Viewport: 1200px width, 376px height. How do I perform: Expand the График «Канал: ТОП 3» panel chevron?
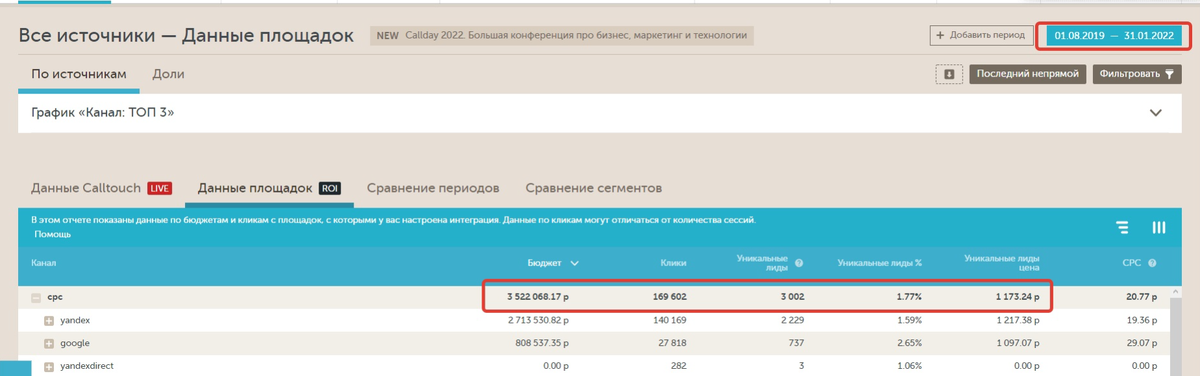click(x=1156, y=113)
